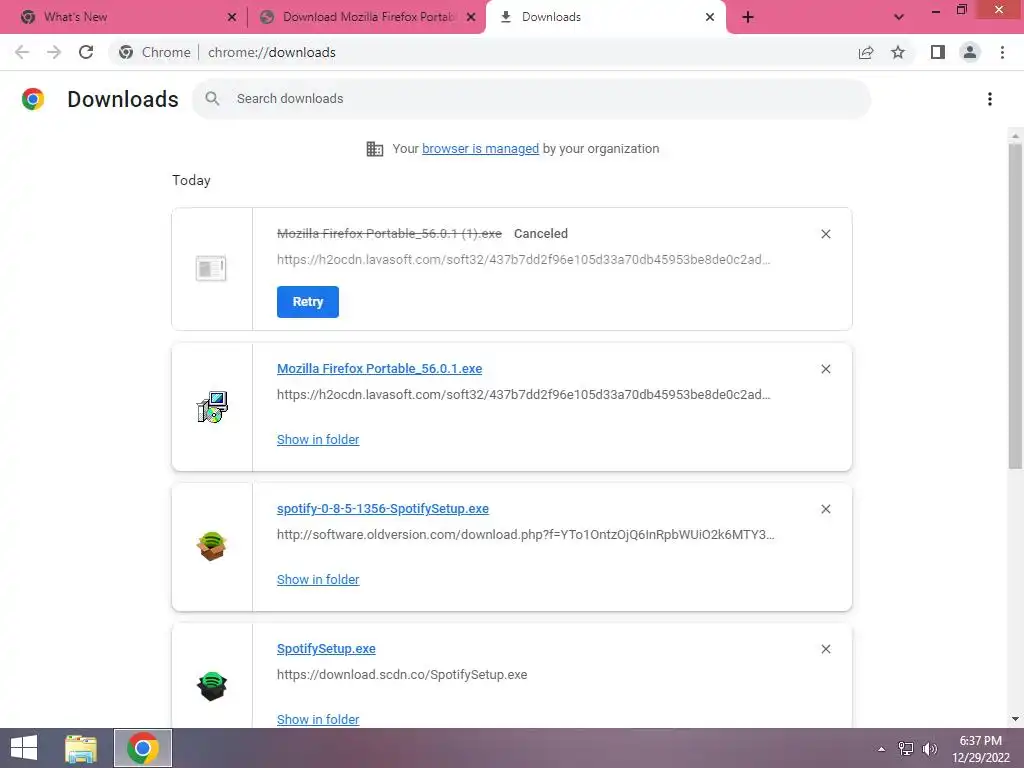Click the oldversion.com download URL
The width and height of the screenshot is (1024, 768).
click(x=525, y=534)
